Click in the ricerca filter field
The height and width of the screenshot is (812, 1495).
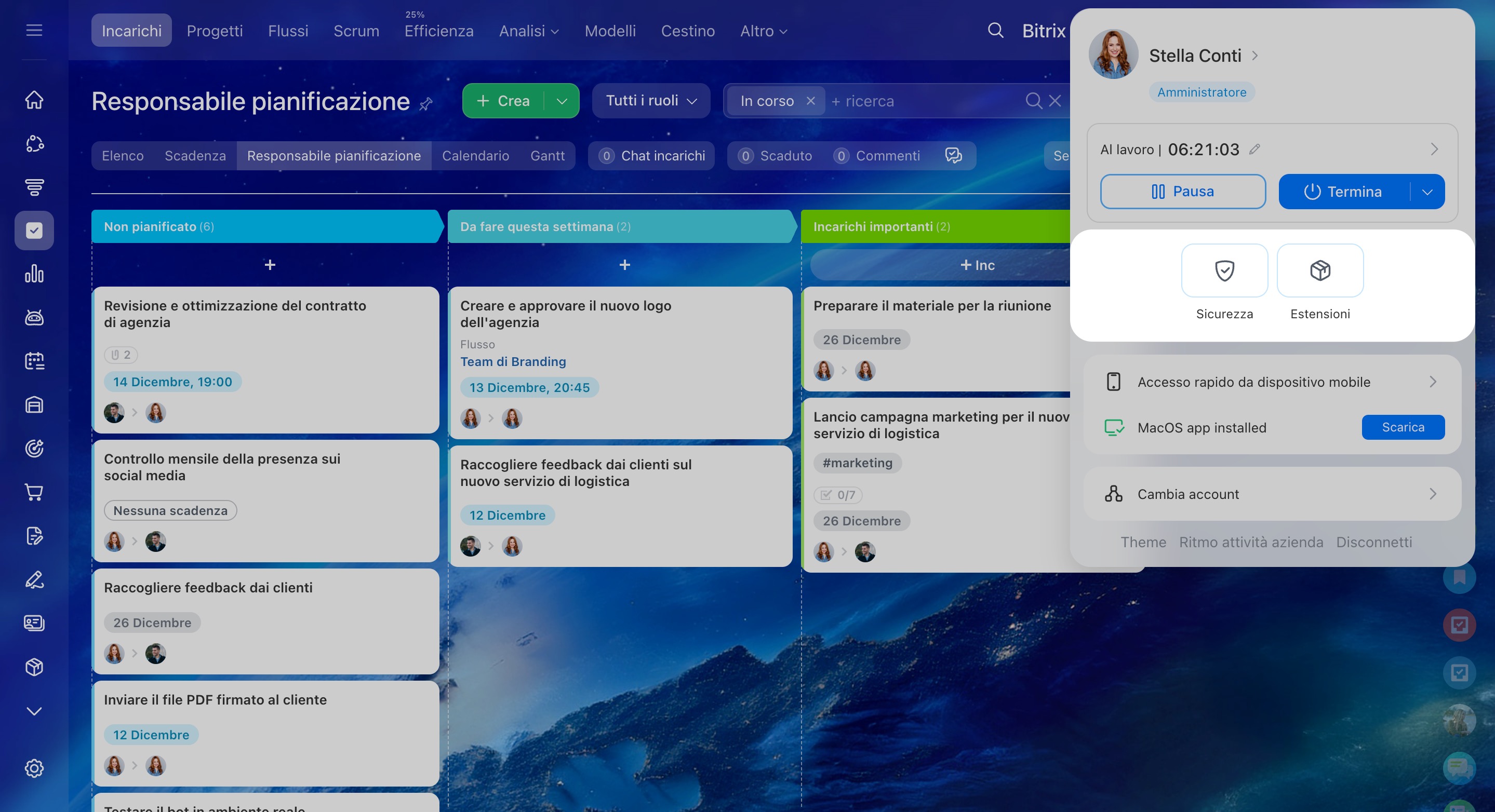(x=923, y=101)
